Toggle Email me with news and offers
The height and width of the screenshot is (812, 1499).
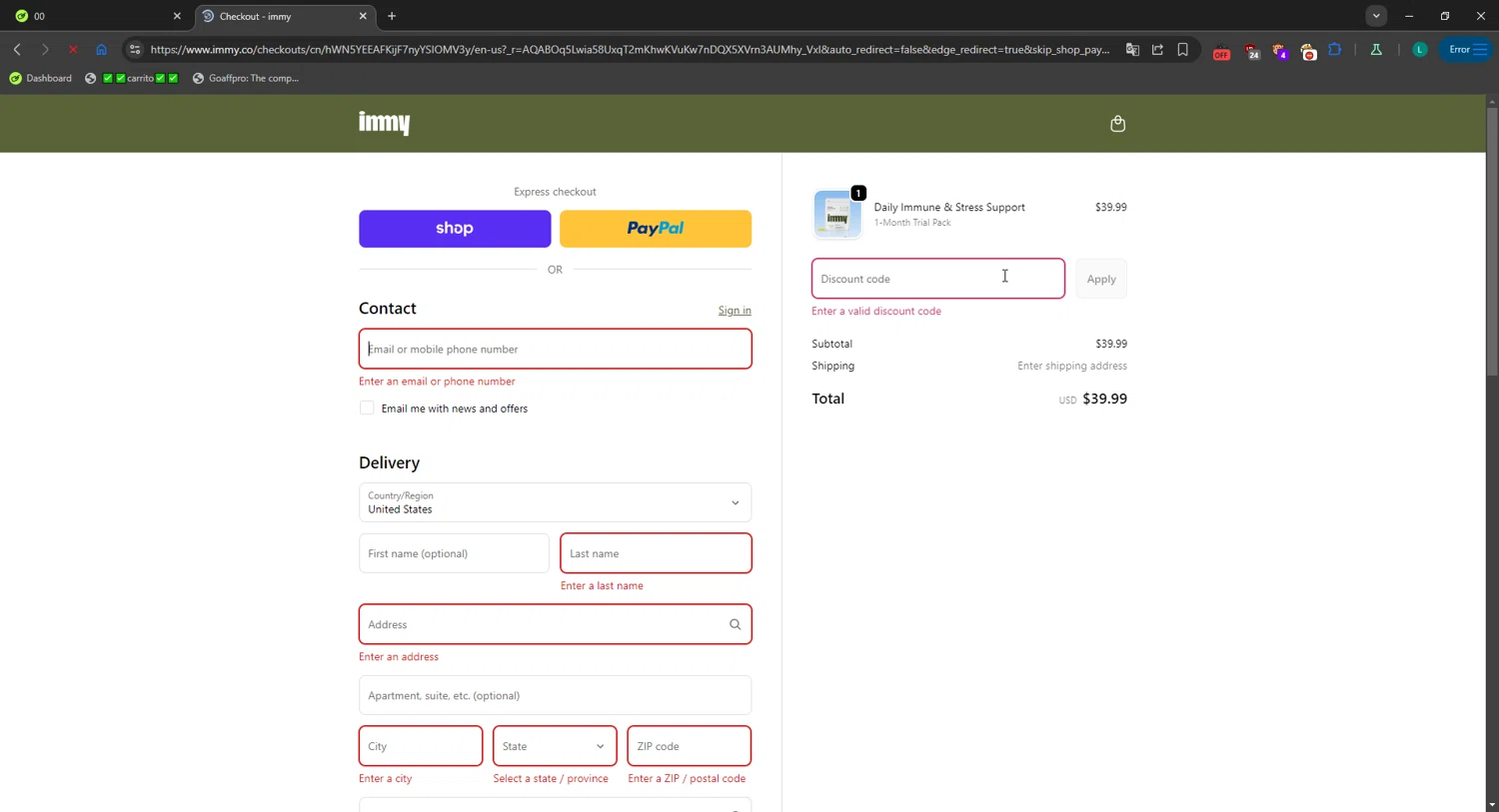click(x=367, y=407)
